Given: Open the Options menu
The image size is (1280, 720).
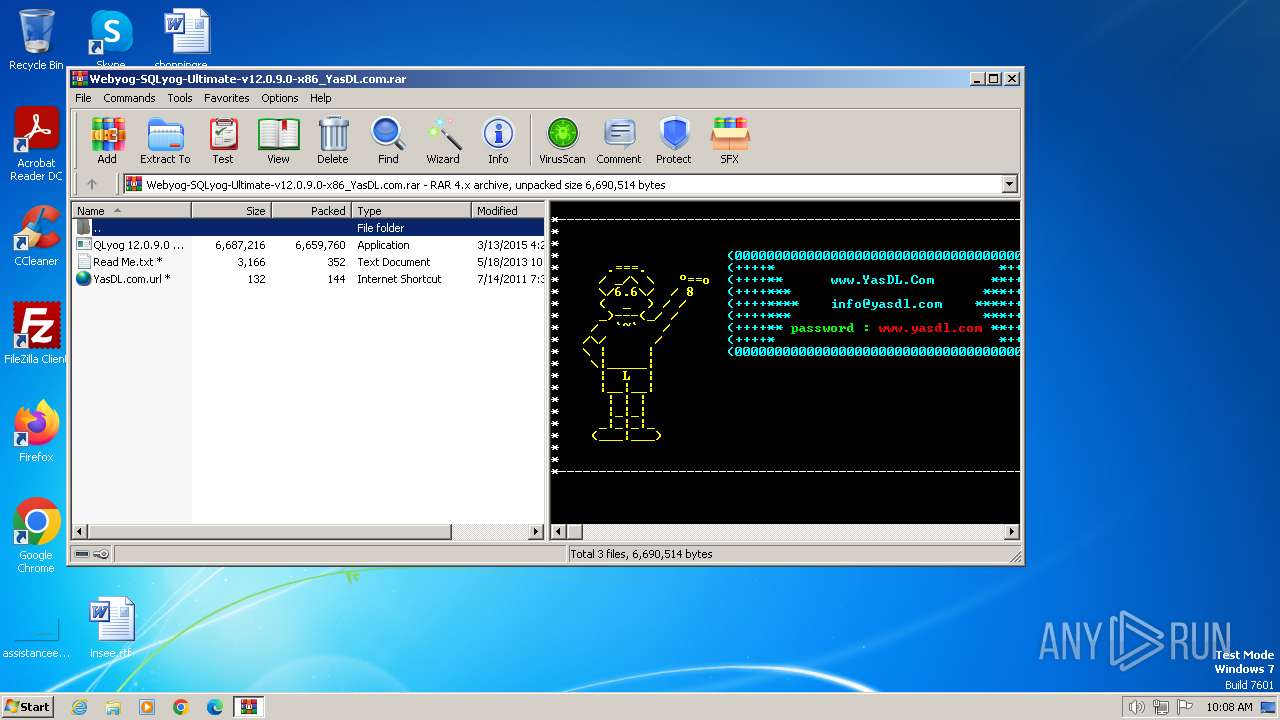Looking at the screenshot, I should click(x=280, y=98).
